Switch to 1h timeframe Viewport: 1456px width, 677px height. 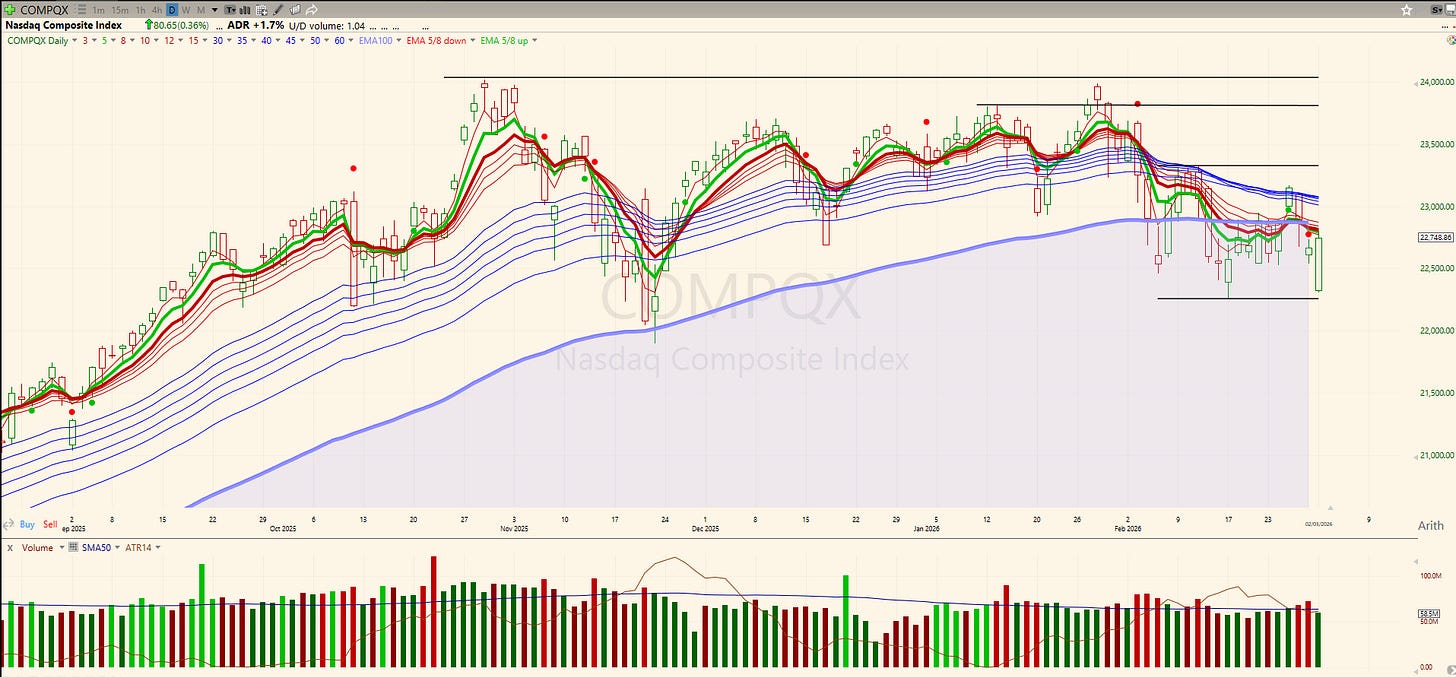click(141, 10)
